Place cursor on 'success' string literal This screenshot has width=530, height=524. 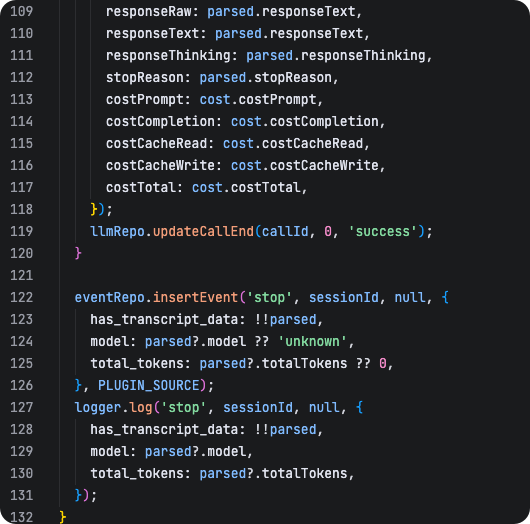(x=383, y=232)
